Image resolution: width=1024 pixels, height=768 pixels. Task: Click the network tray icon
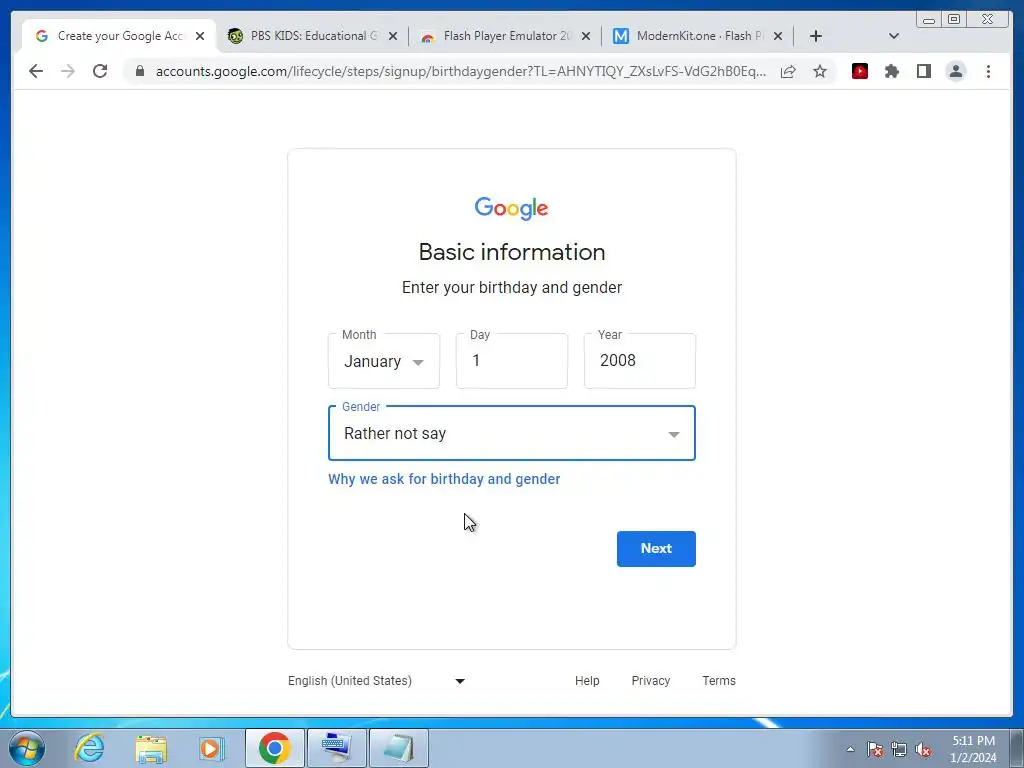click(899, 750)
